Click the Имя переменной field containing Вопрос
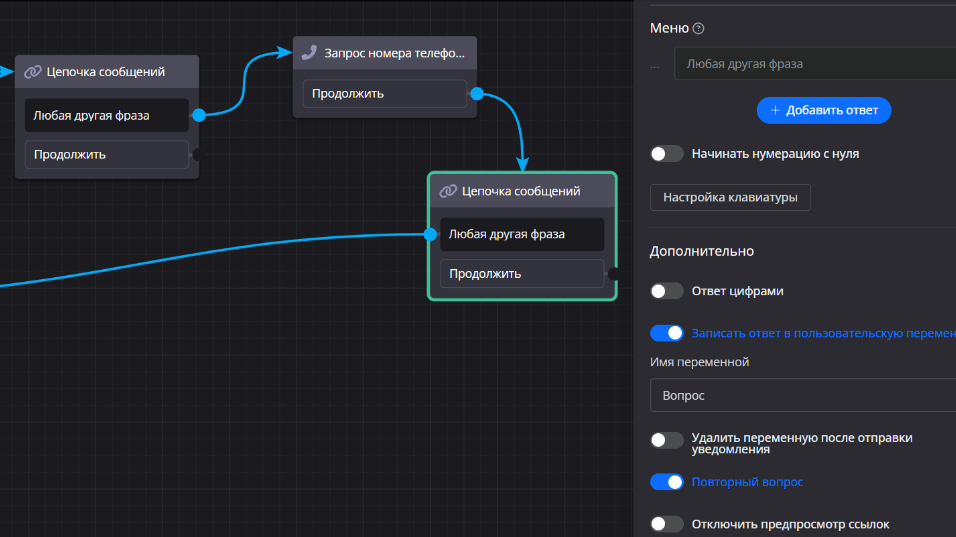Screen dimensions: 956x537 pyautogui.click(x=802, y=396)
